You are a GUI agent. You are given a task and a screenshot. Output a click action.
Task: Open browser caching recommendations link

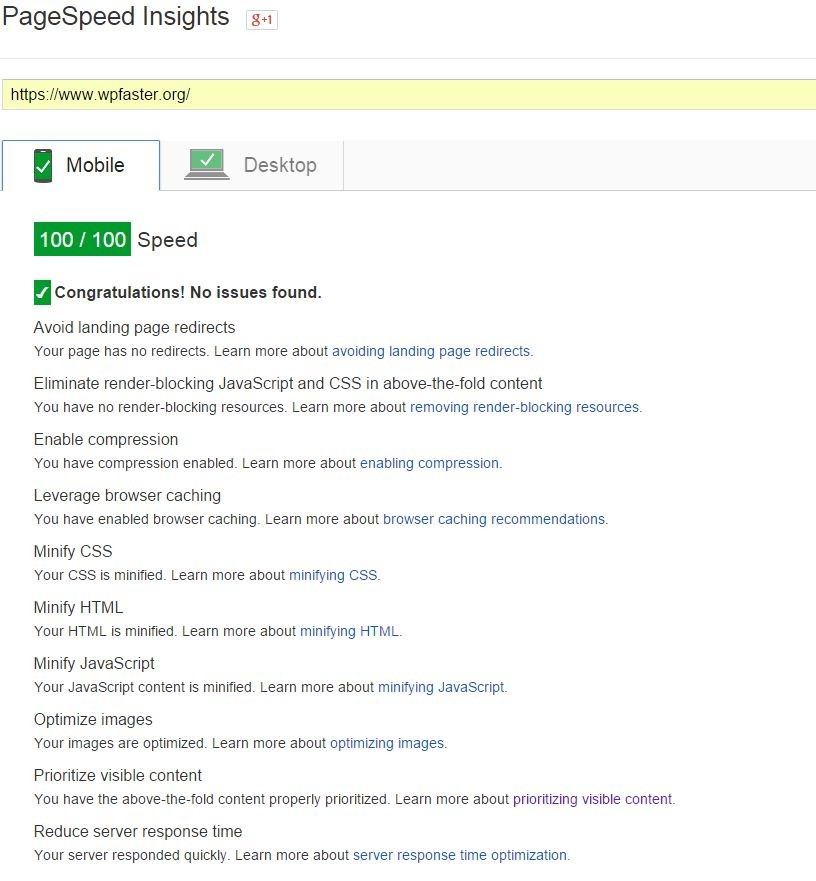tap(494, 519)
